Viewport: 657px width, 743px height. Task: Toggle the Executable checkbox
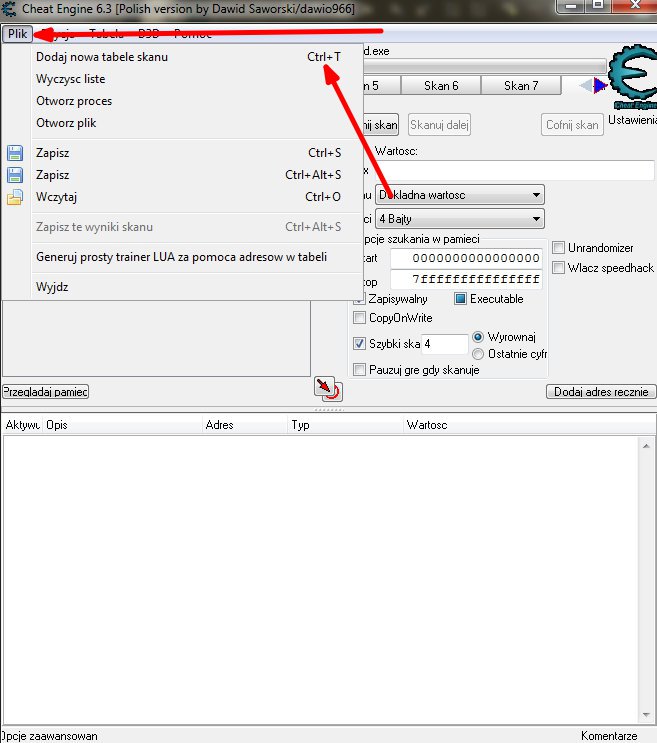pyautogui.click(x=460, y=299)
